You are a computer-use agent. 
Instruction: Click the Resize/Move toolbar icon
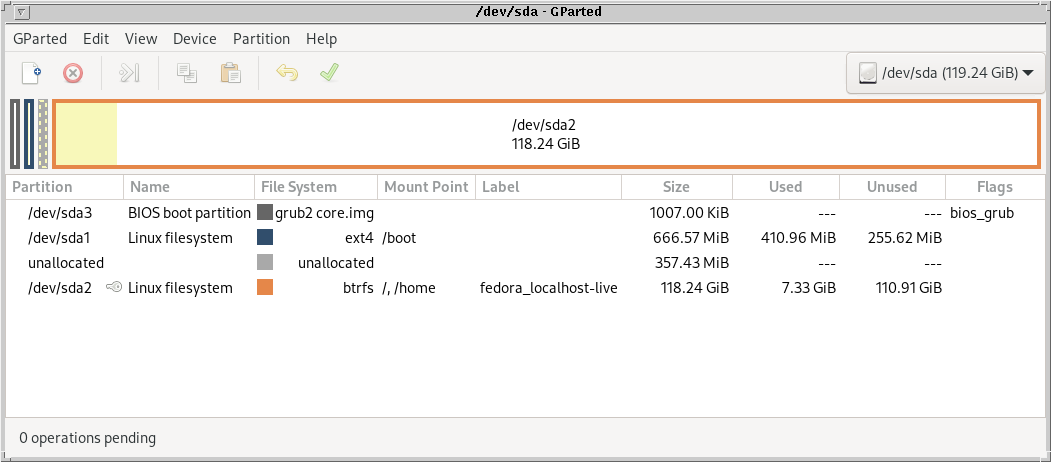[130, 73]
